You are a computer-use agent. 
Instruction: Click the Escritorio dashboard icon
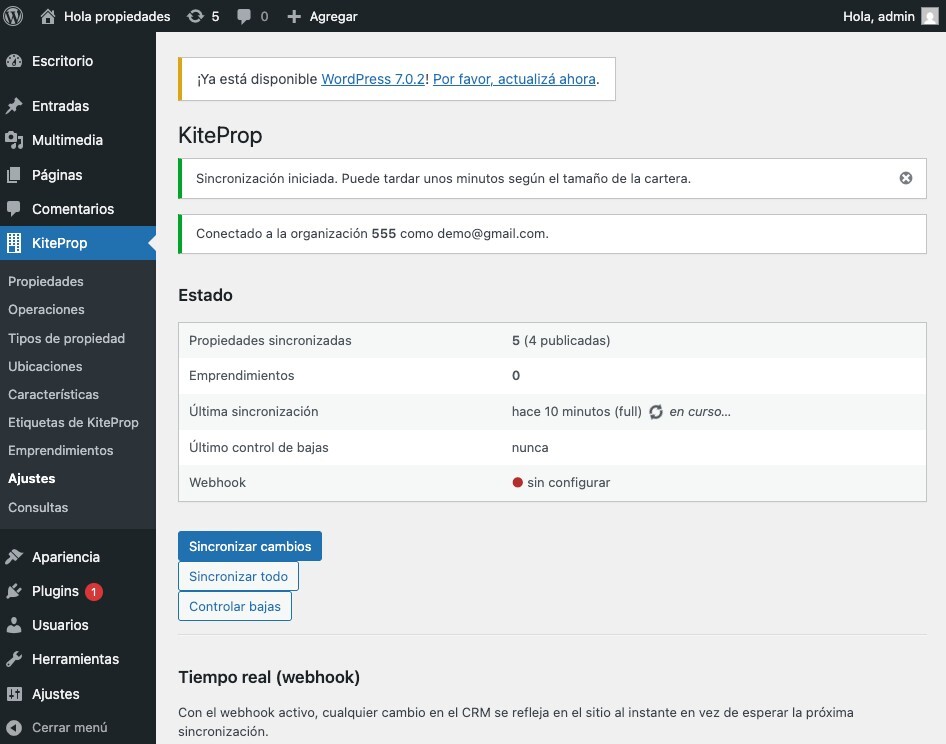[x=14, y=61]
